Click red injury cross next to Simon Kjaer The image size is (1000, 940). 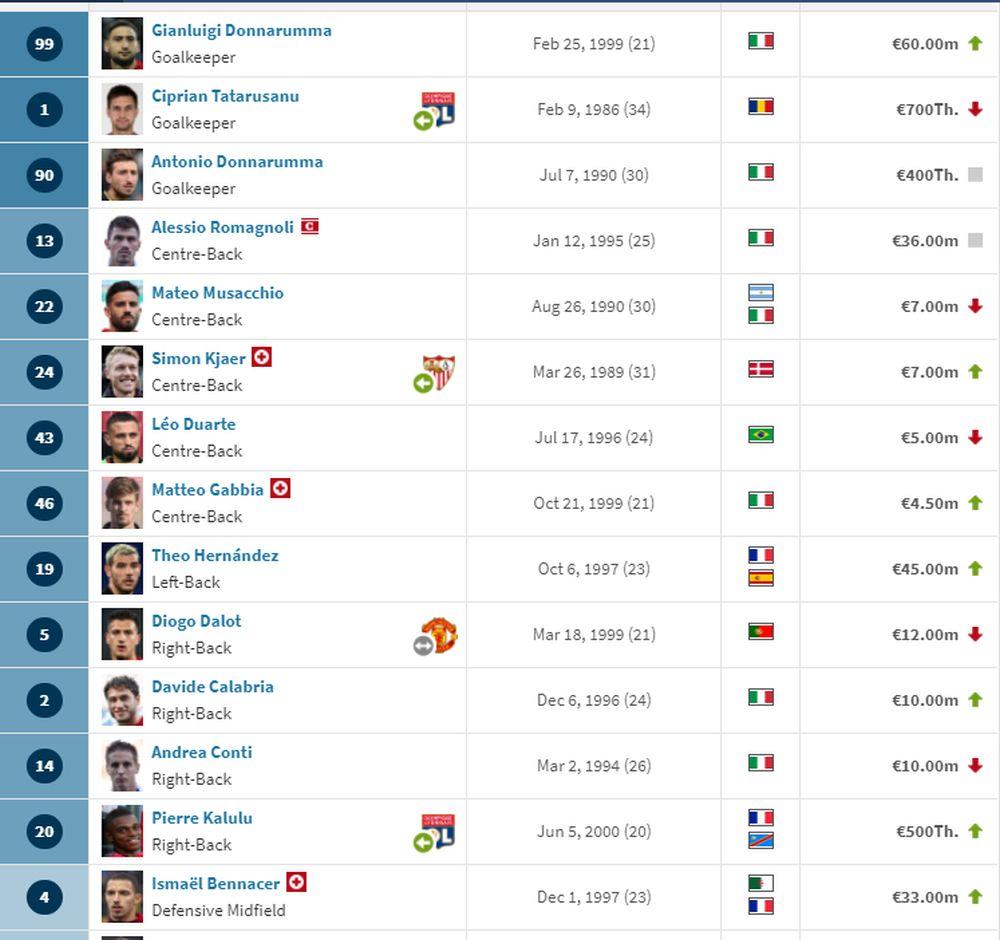pyautogui.click(x=261, y=357)
